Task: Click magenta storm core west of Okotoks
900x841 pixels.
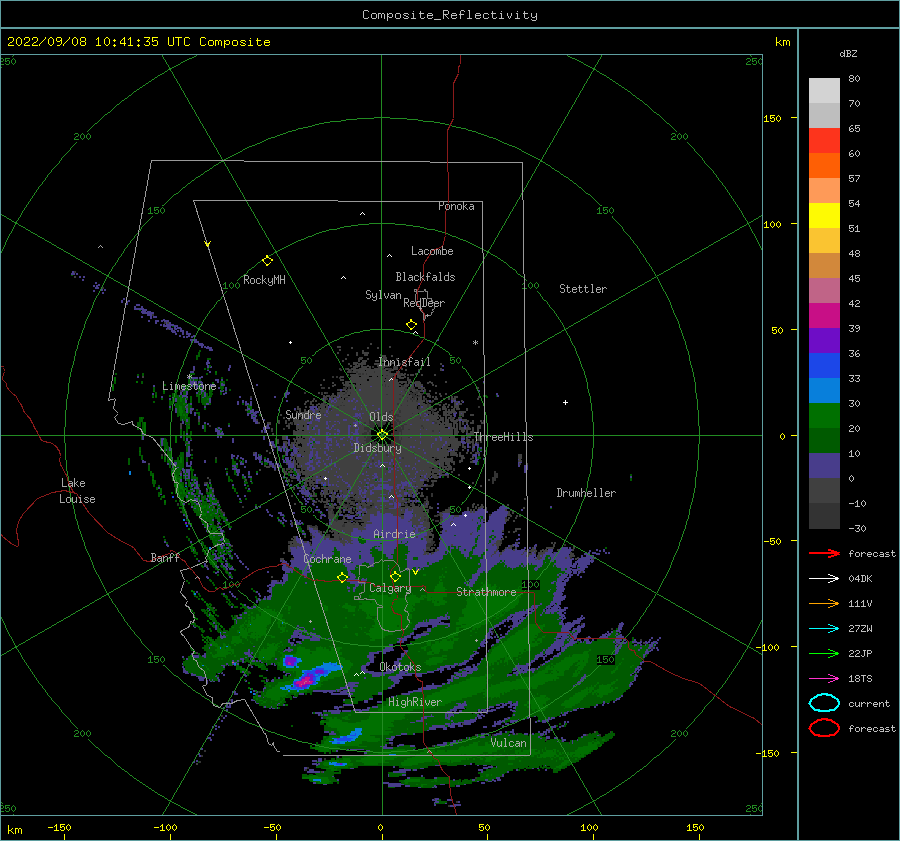Action: pos(305,680)
